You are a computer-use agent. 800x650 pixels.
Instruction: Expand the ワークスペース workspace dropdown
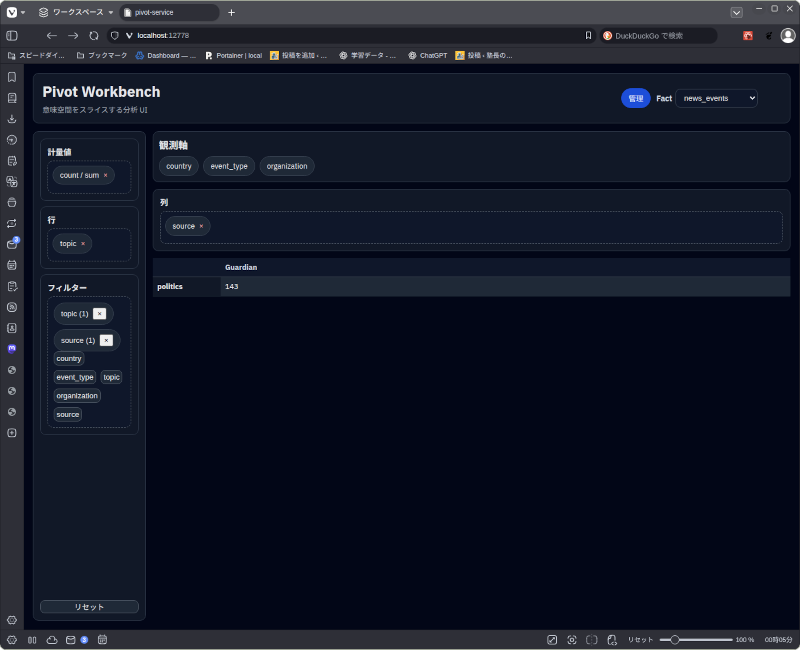(x=76, y=12)
